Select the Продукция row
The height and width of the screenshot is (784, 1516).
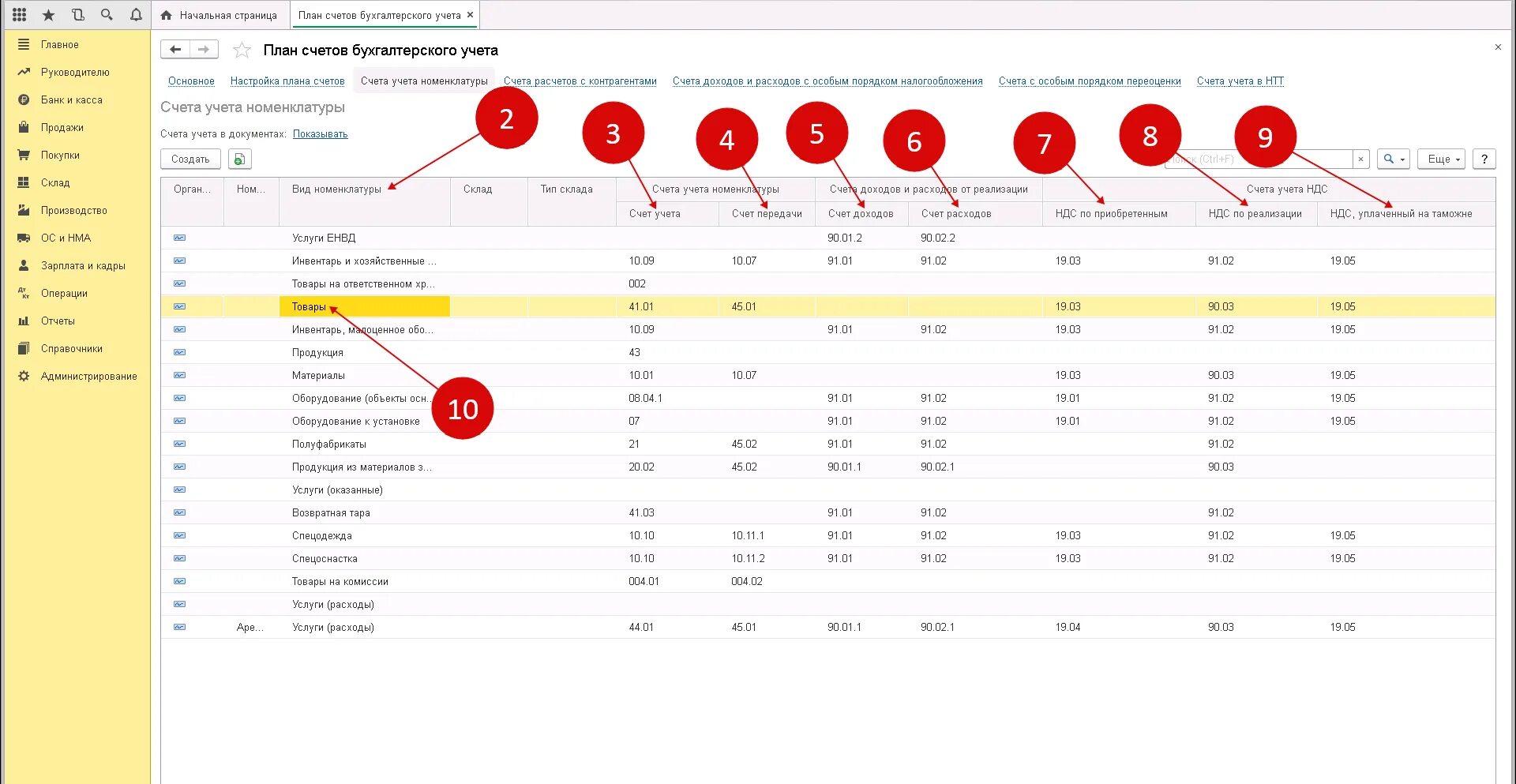click(827, 352)
